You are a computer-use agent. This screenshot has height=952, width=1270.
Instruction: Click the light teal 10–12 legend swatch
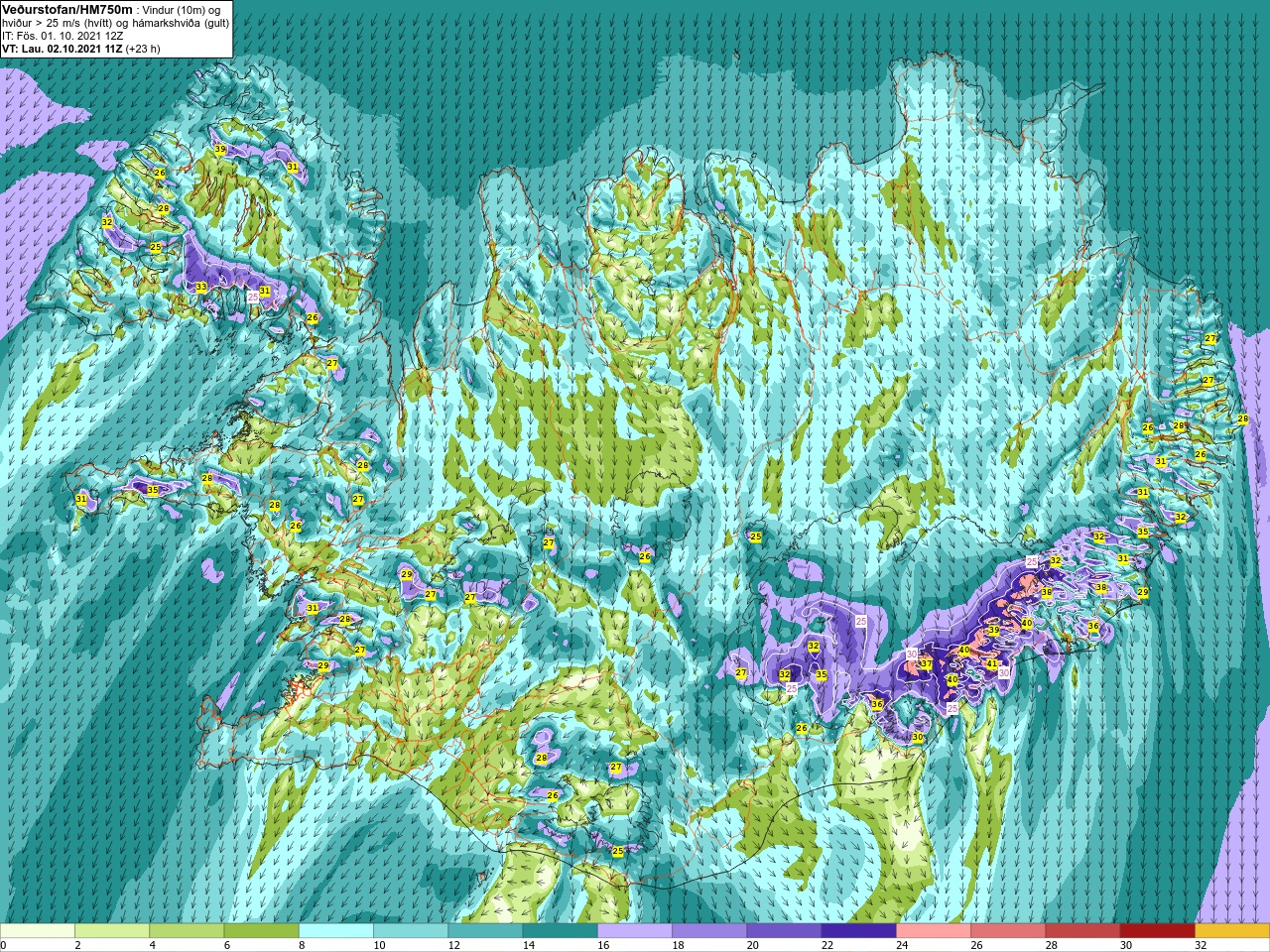click(411, 931)
